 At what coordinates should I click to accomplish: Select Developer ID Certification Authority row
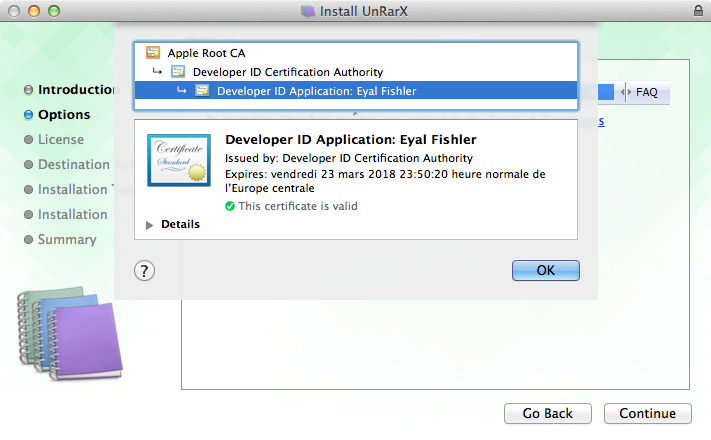tap(287, 72)
